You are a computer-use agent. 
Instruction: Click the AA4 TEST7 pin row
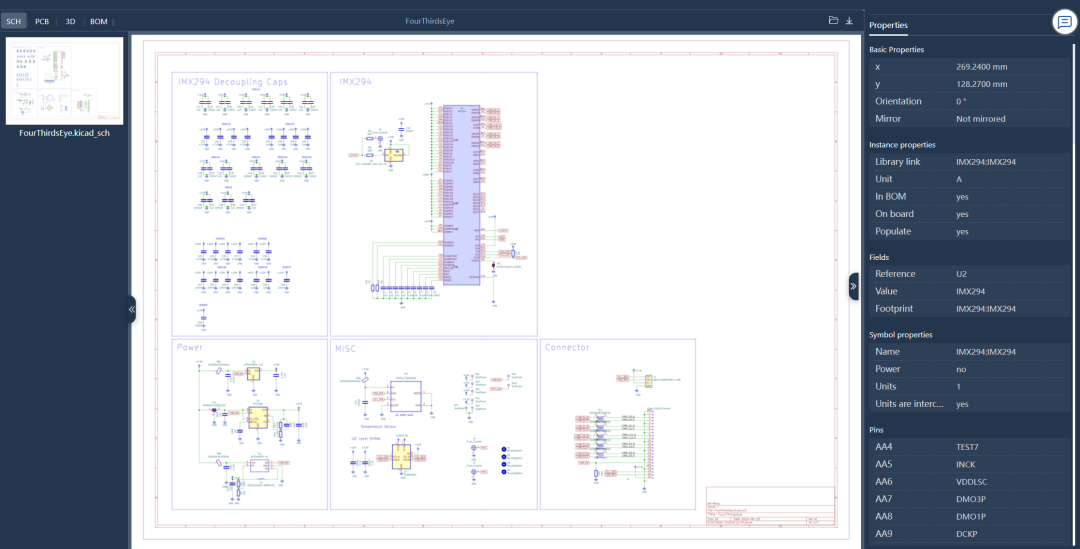coord(968,447)
